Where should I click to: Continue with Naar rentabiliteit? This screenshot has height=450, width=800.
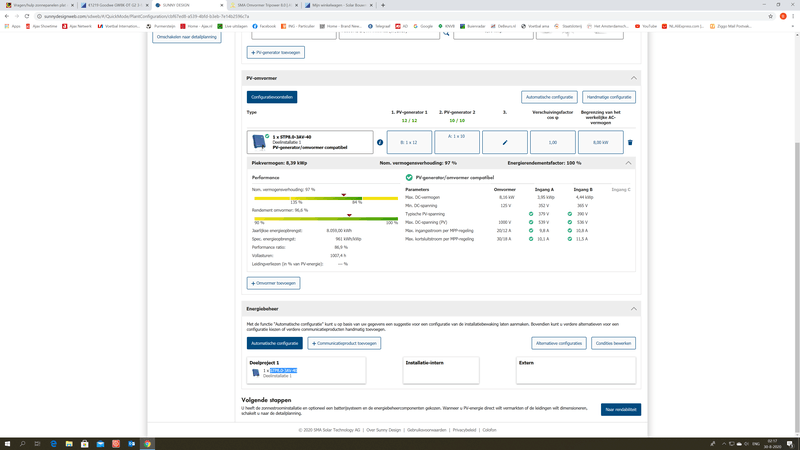[x=621, y=410]
